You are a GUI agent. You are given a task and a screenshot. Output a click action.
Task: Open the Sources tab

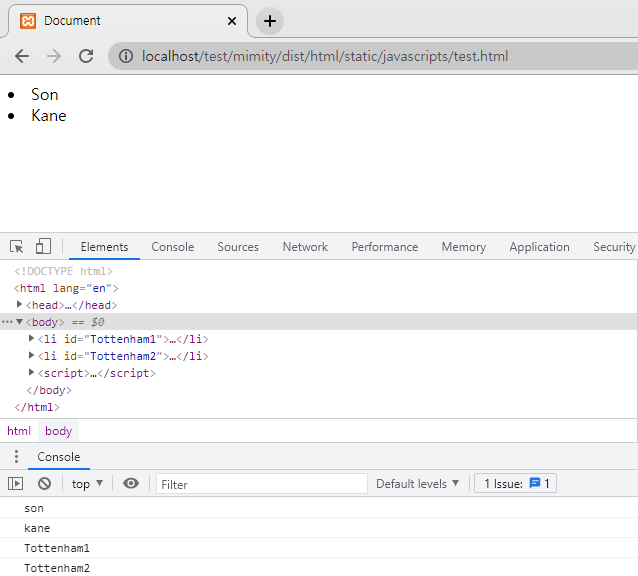pos(238,247)
